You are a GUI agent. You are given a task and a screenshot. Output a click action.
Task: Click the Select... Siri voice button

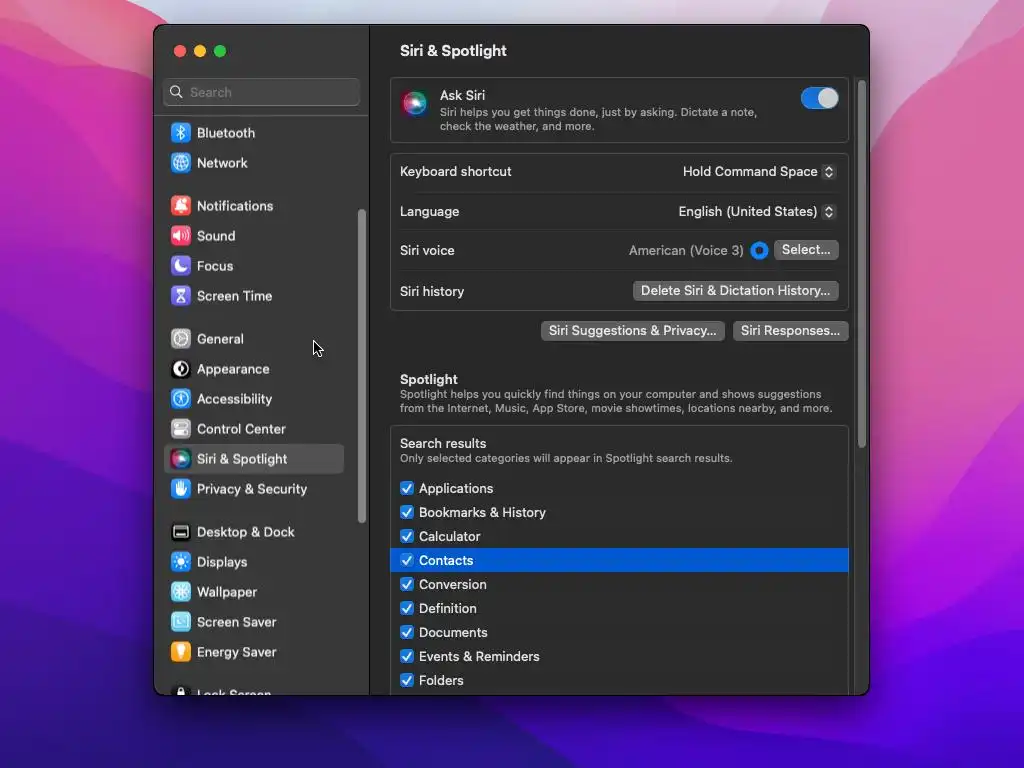pos(806,250)
